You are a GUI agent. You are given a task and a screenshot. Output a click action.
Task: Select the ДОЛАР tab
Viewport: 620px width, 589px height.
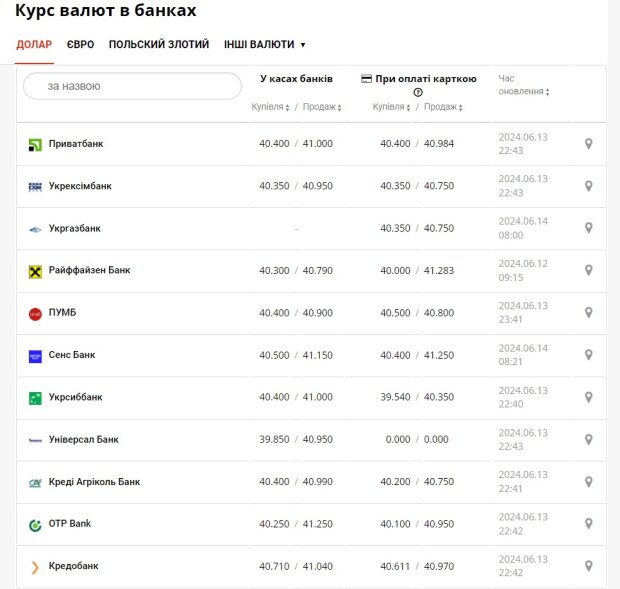[x=34, y=45]
